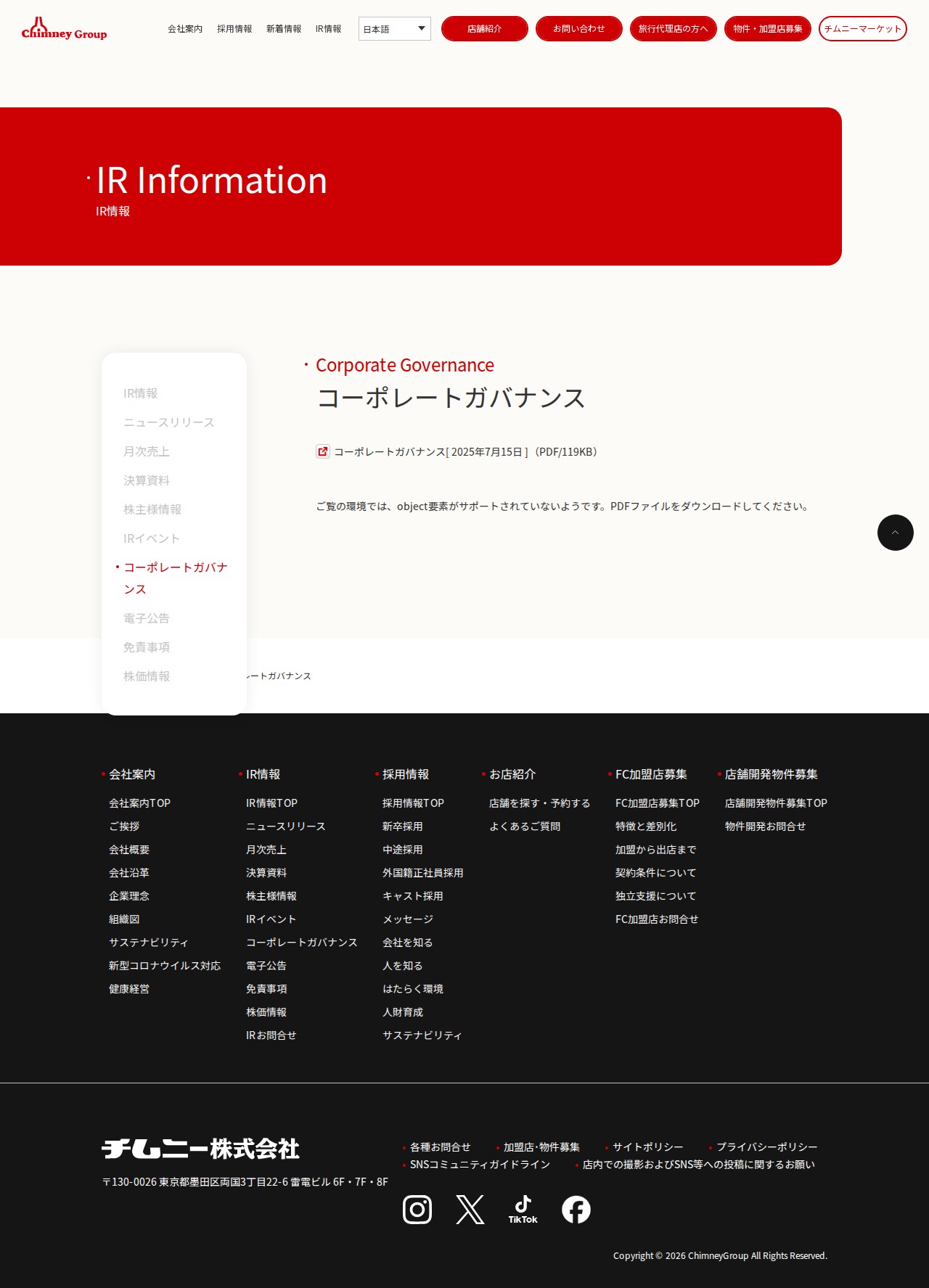The image size is (929, 1288).
Task: Select IRイベント in the sidebar
Action: pos(152,538)
